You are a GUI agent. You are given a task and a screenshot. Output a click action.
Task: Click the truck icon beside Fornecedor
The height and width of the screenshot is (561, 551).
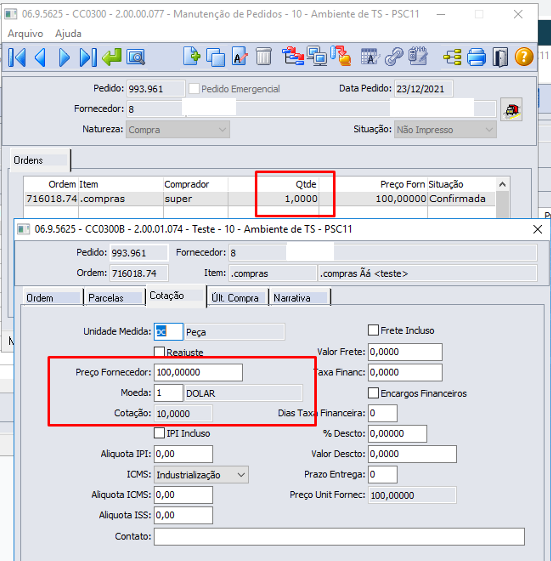(x=512, y=110)
